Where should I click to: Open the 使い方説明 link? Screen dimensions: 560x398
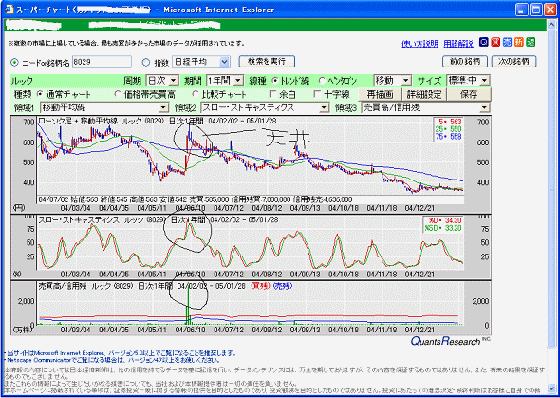click(x=420, y=44)
